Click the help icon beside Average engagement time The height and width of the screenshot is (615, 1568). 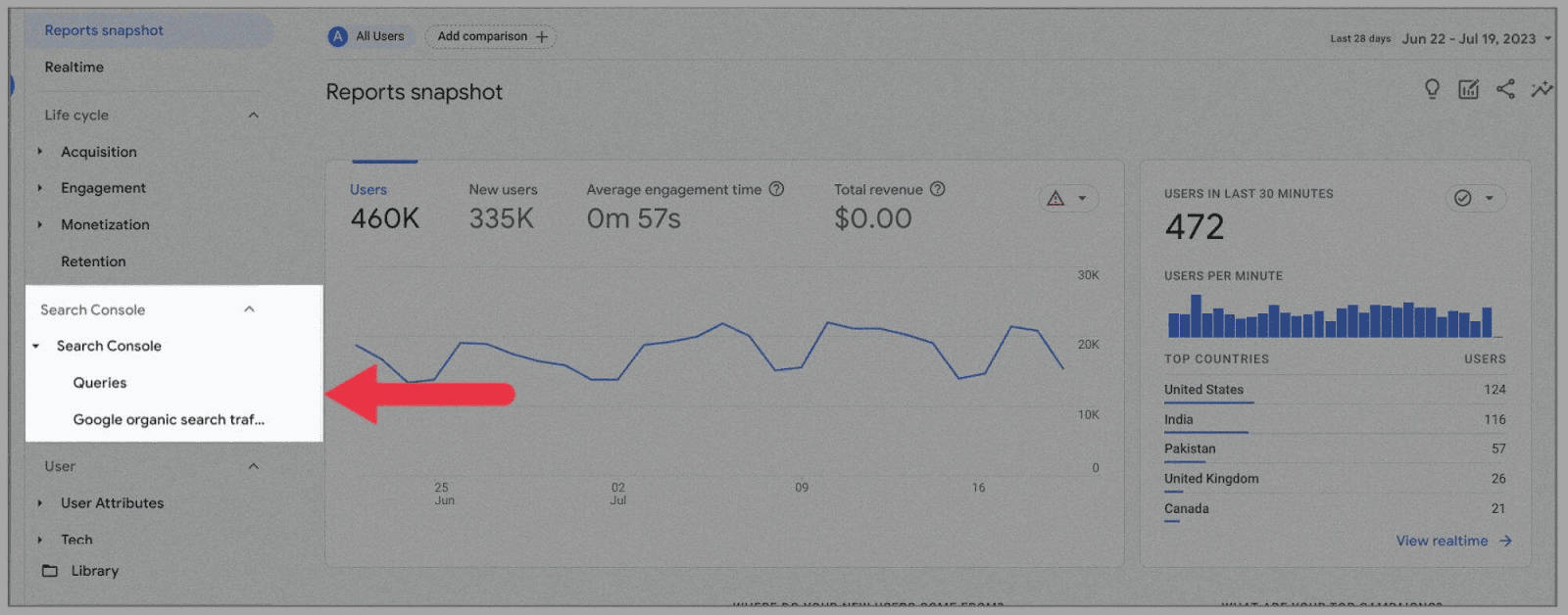[x=776, y=189]
